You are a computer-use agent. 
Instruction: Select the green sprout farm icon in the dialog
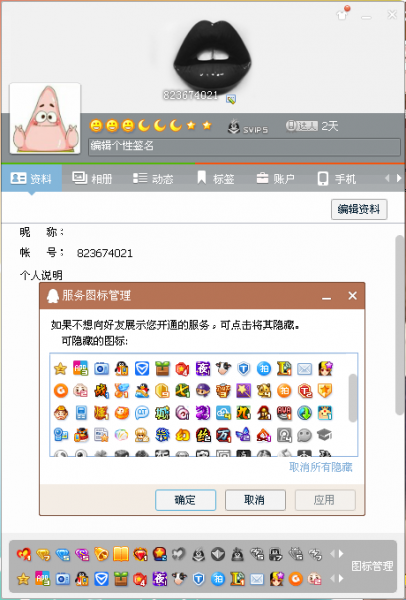(x=162, y=368)
